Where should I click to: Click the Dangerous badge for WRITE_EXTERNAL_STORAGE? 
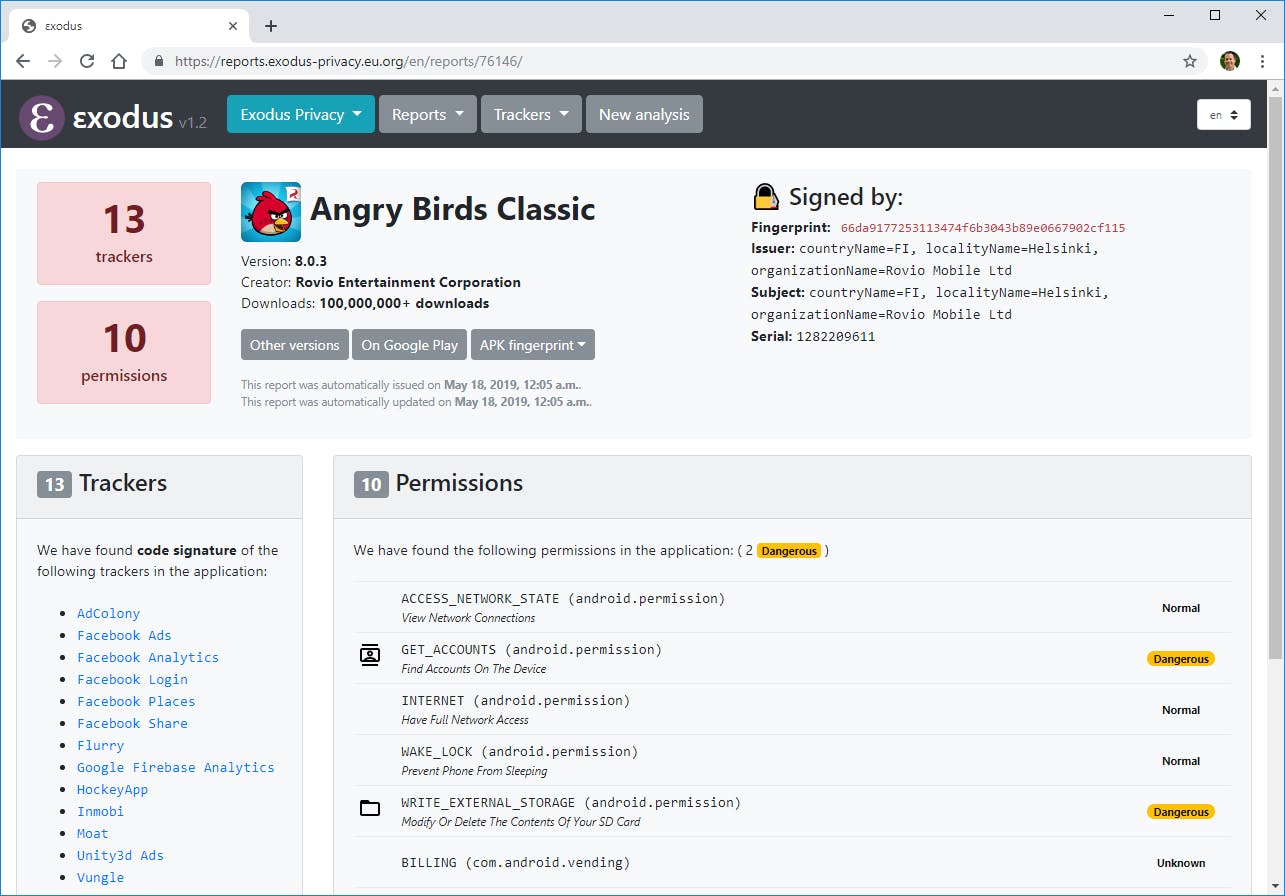point(1181,812)
